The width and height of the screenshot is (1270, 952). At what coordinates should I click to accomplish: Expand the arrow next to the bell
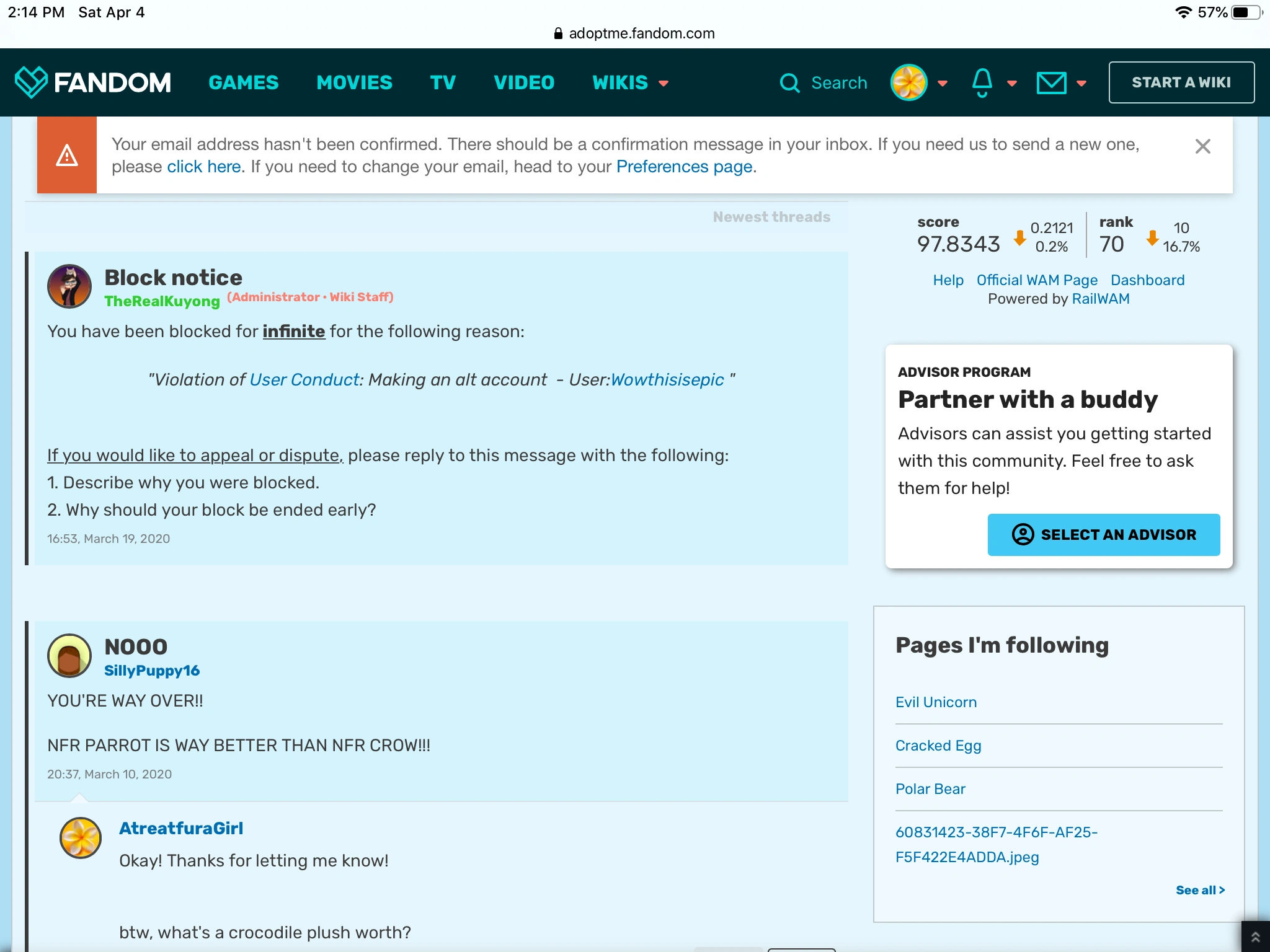pos(1012,83)
